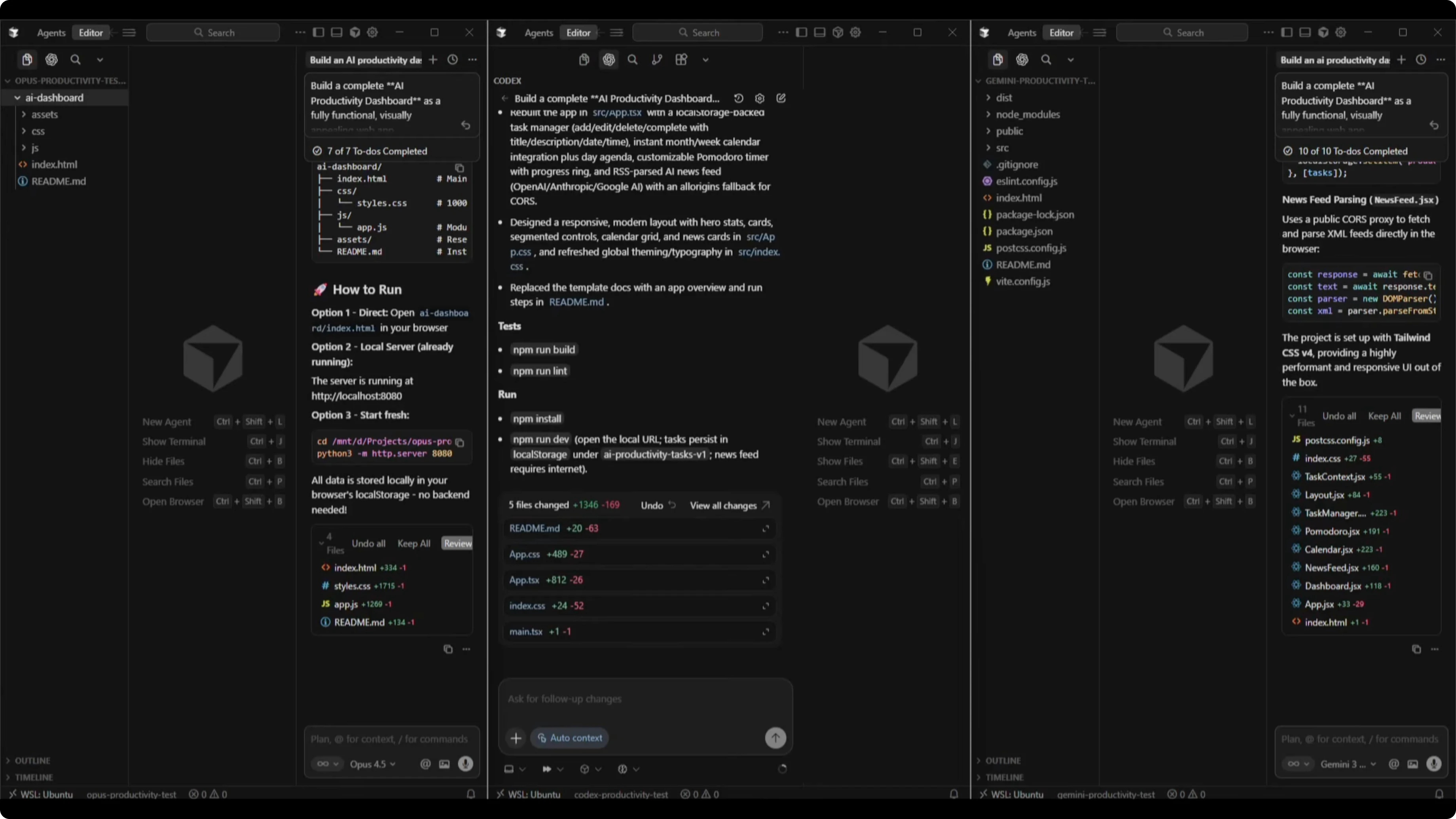Click the Codex send arrow button
The height and width of the screenshot is (819, 1456).
pos(775,737)
